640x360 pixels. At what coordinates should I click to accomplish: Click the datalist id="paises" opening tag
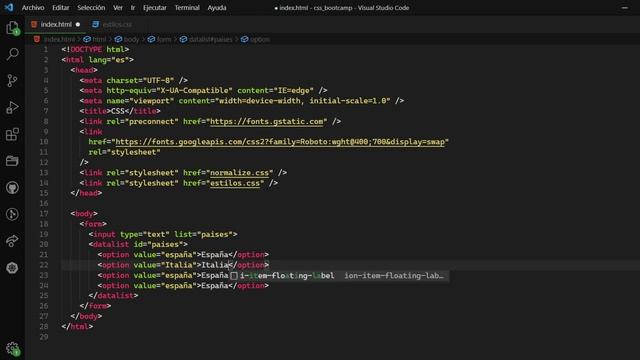(x=138, y=244)
